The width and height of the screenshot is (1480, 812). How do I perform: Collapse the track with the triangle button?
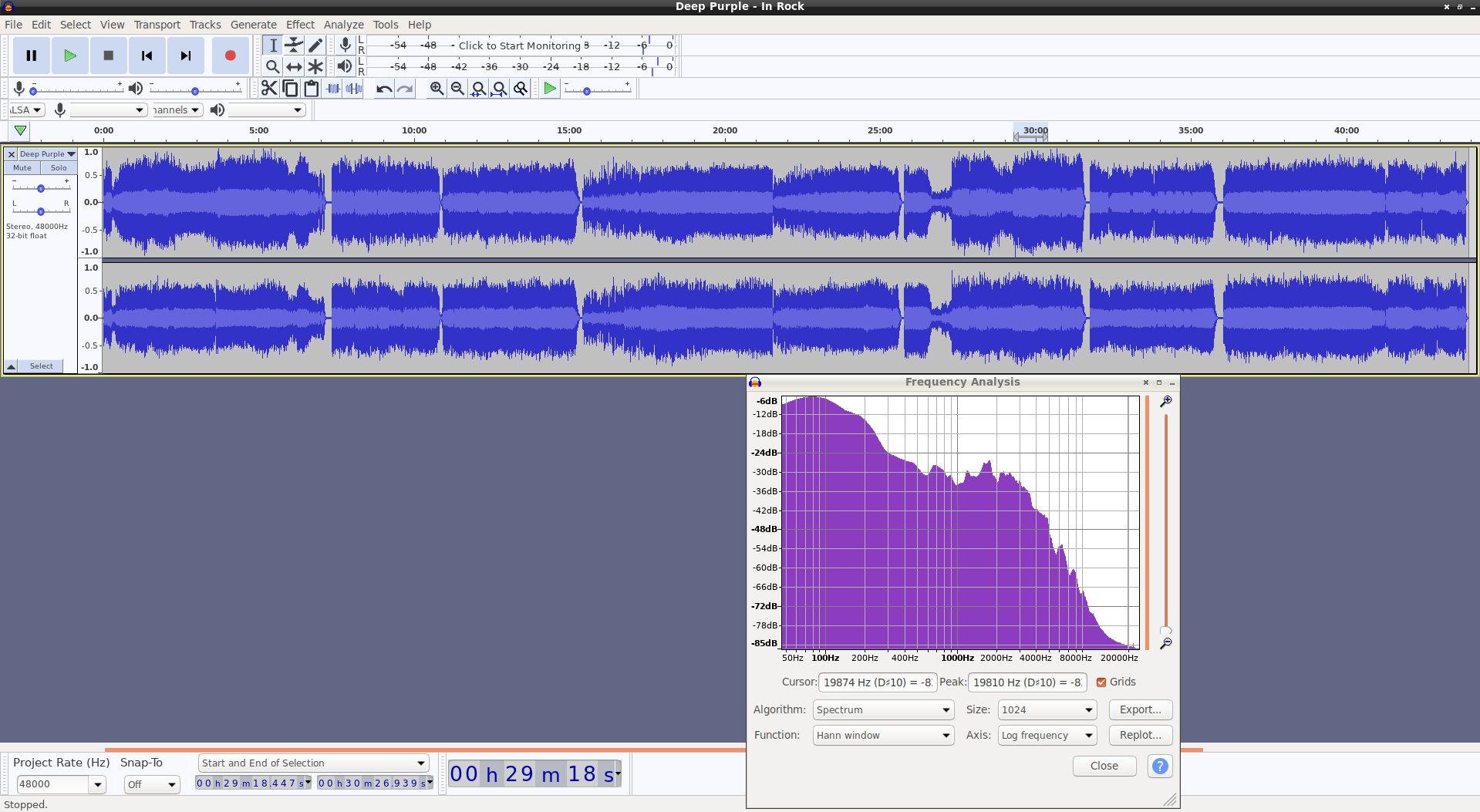pos(12,366)
